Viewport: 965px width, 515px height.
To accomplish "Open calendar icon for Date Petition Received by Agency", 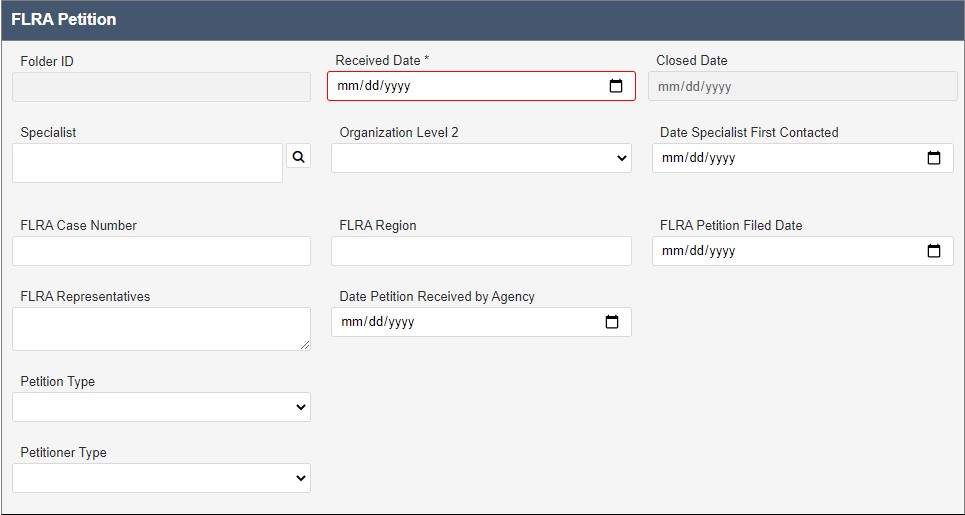I will click(x=612, y=322).
